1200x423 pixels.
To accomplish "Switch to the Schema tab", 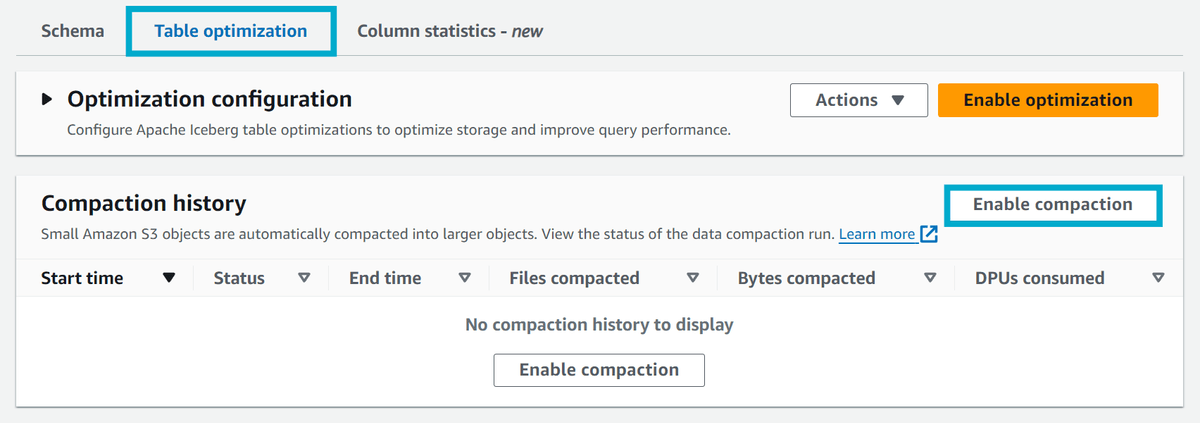I will pyautogui.click(x=72, y=31).
